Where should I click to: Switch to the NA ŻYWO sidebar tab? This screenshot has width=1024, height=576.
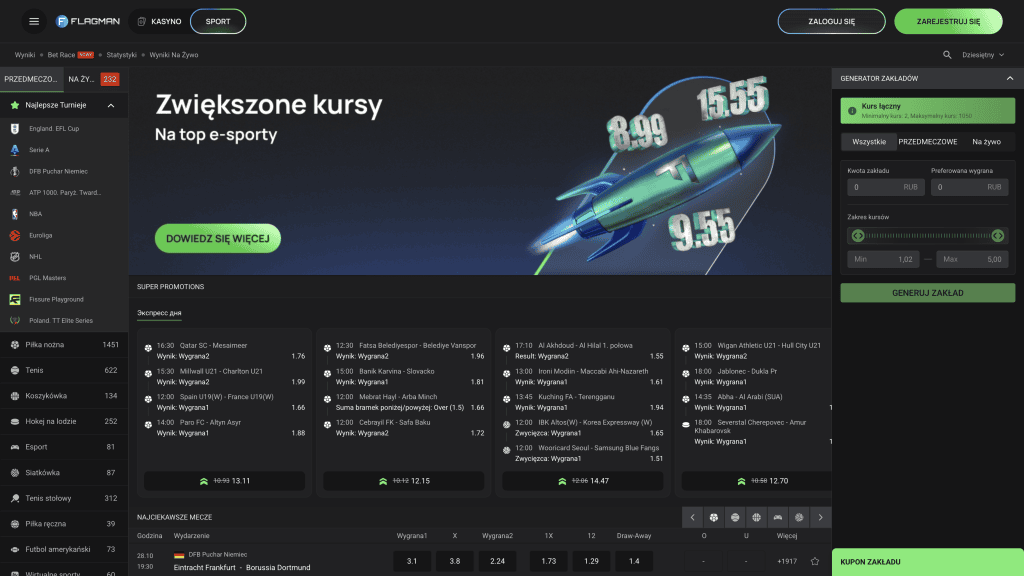pyautogui.click(x=92, y=79)
